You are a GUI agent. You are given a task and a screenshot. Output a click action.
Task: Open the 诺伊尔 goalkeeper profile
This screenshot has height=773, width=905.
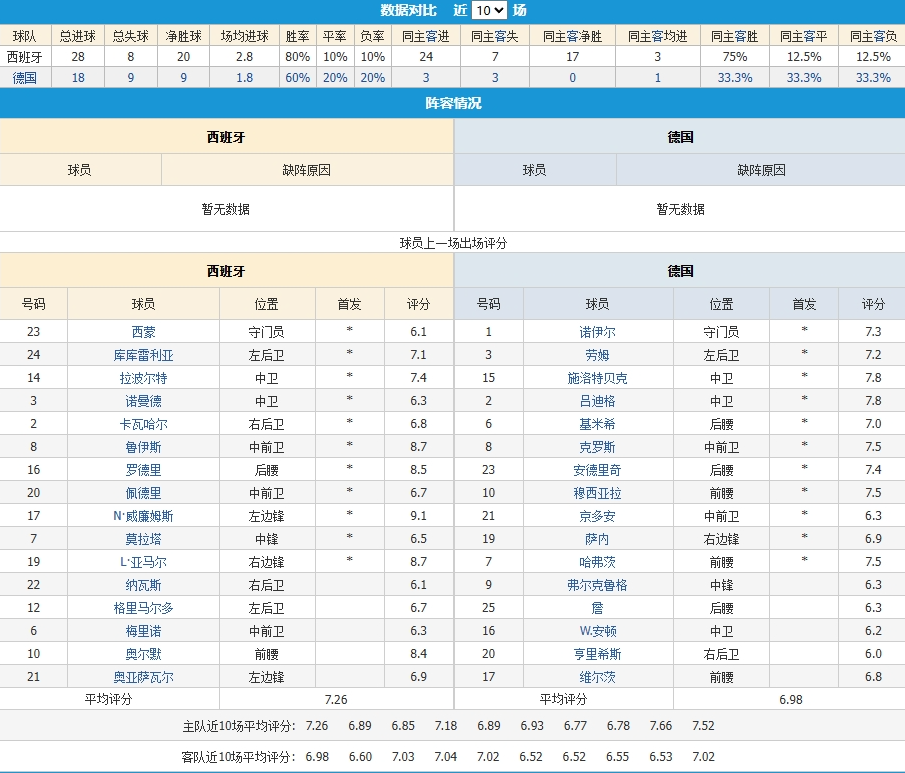click(x=597, y=332)
